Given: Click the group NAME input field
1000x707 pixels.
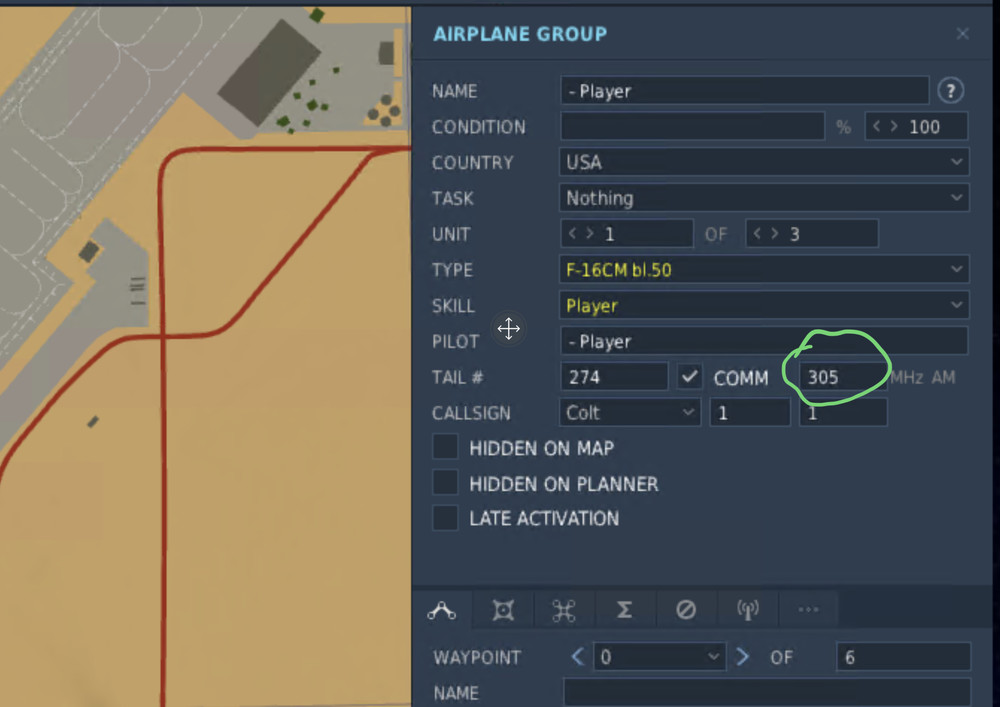Looking at the screenshot, I should 744,91.
